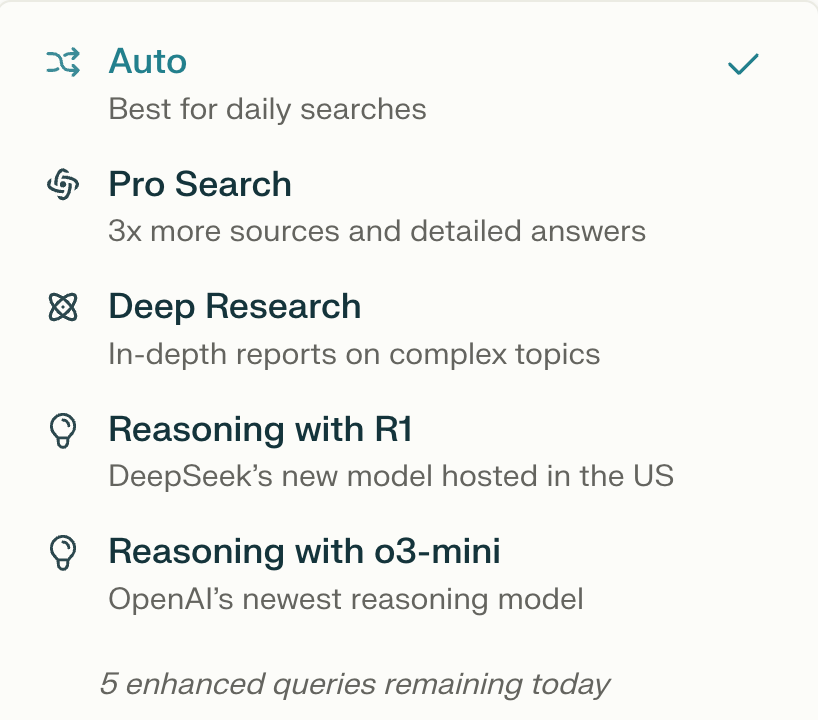The height and width of the screenshot is (720, 818).
Task: Click the "Best for daily searches" description
Action: (267, 109)
